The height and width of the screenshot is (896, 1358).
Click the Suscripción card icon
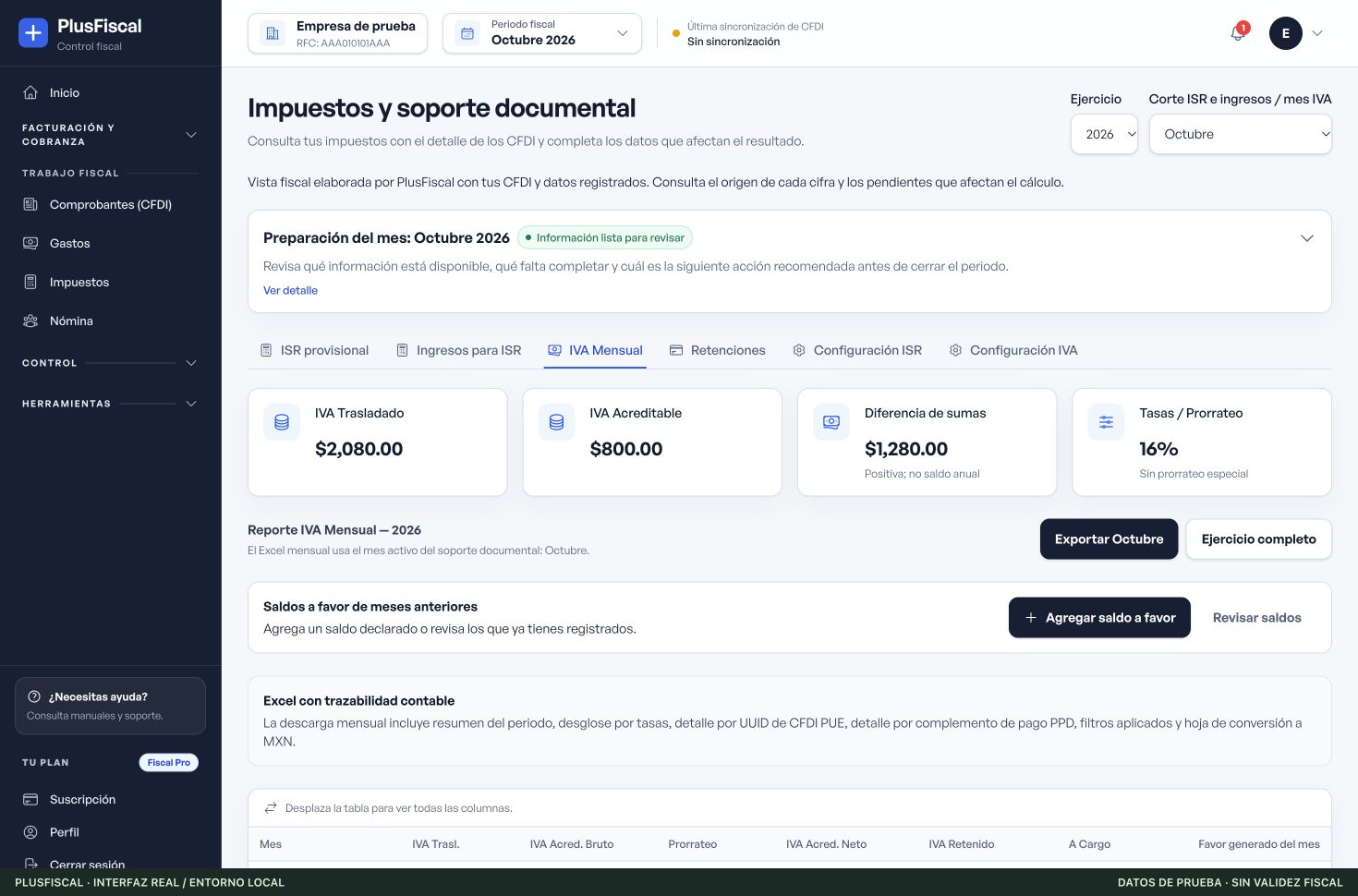(x=30, y=799)
